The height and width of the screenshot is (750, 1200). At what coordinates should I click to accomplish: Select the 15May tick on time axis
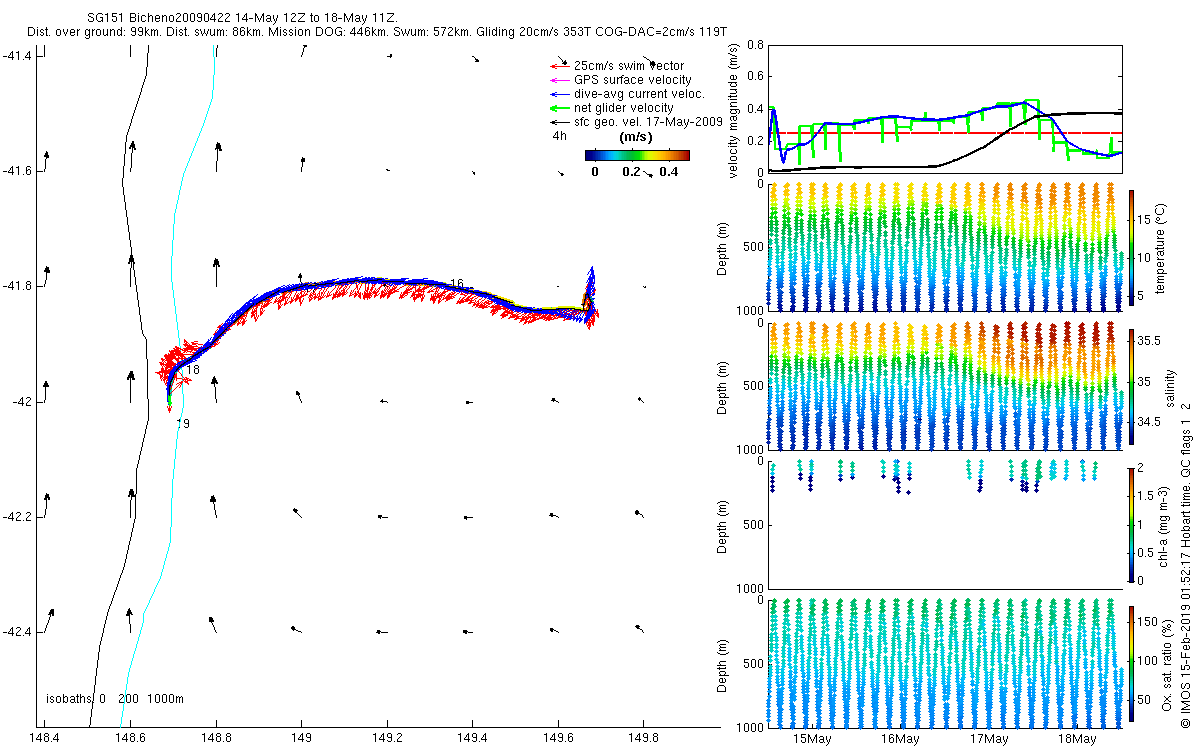(x=812, y=739)
